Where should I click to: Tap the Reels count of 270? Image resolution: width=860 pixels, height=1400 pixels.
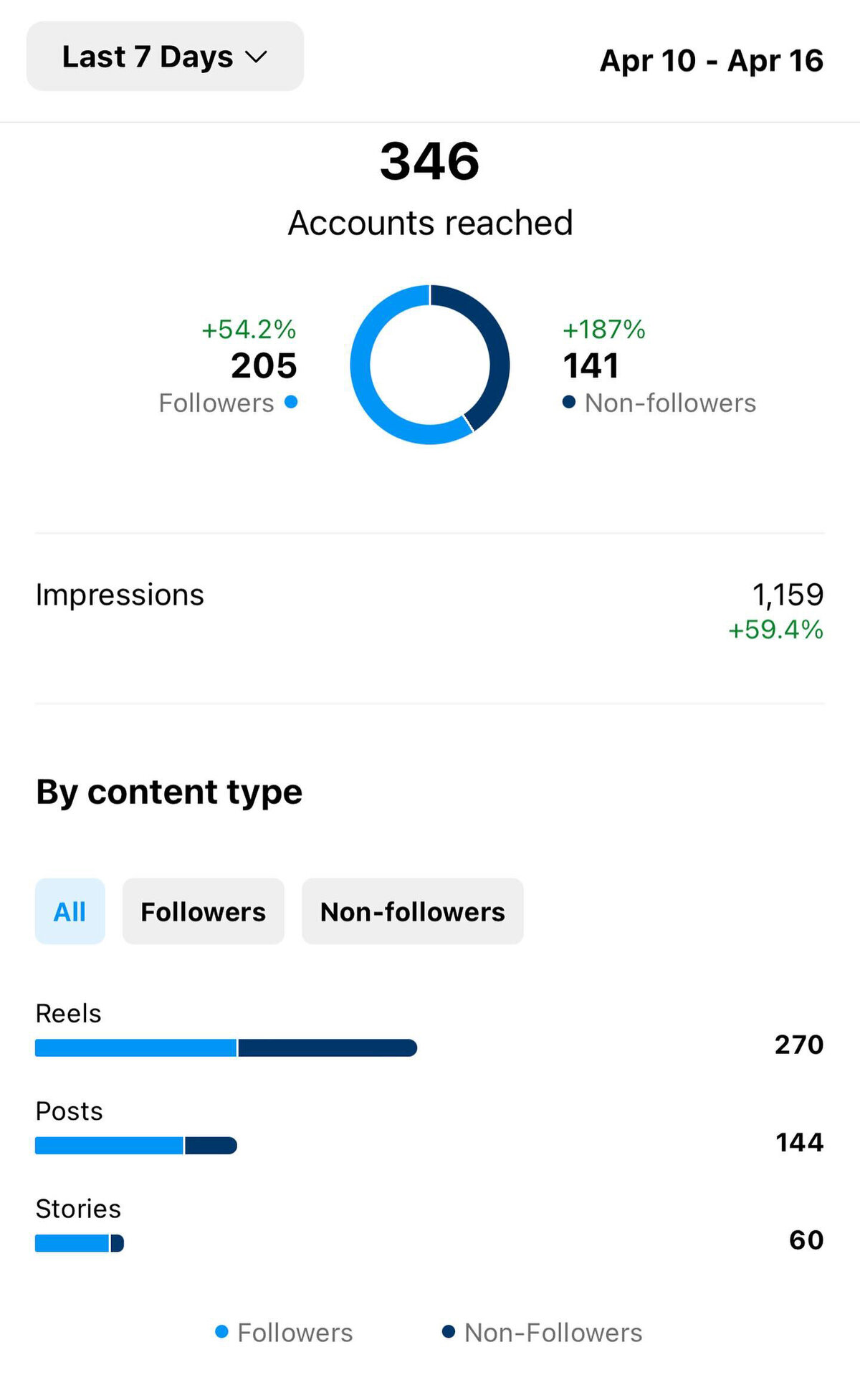[x=799, y=1045]
